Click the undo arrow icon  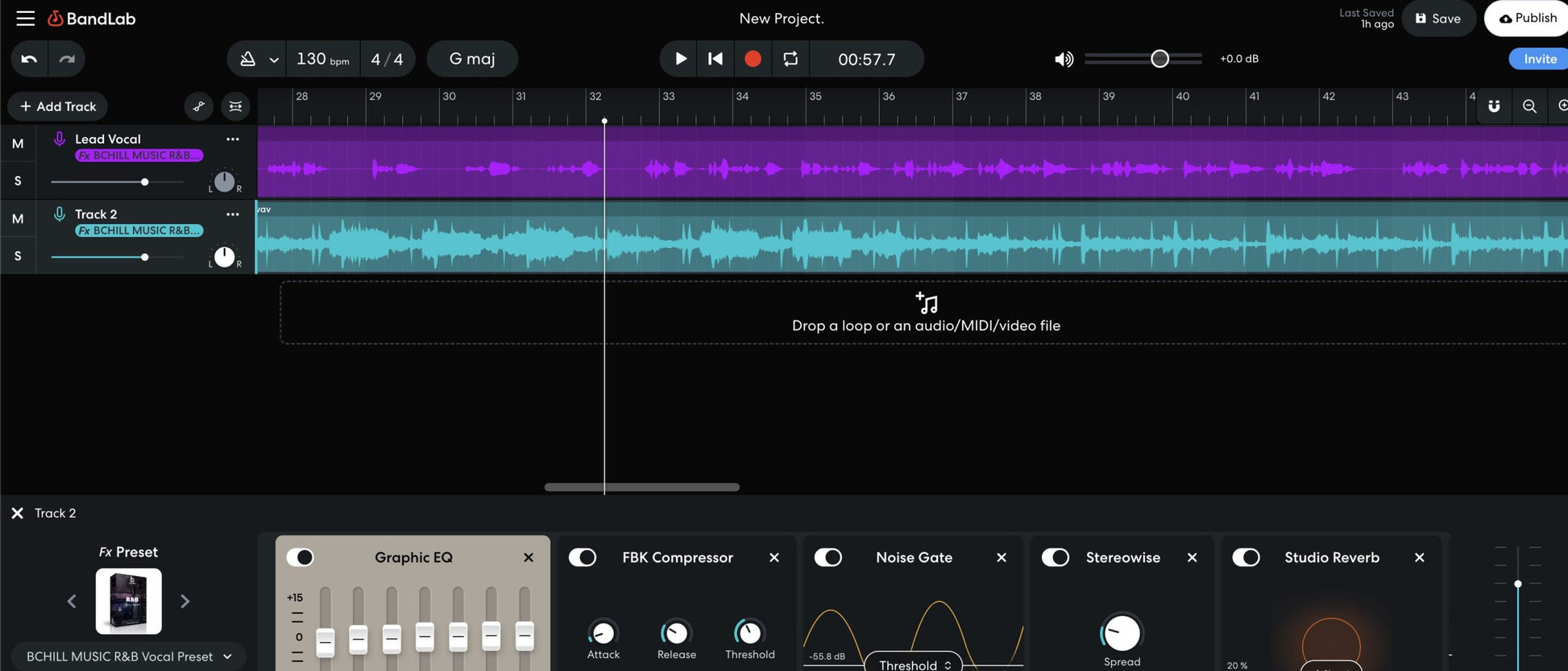click(x=30, y=59)
